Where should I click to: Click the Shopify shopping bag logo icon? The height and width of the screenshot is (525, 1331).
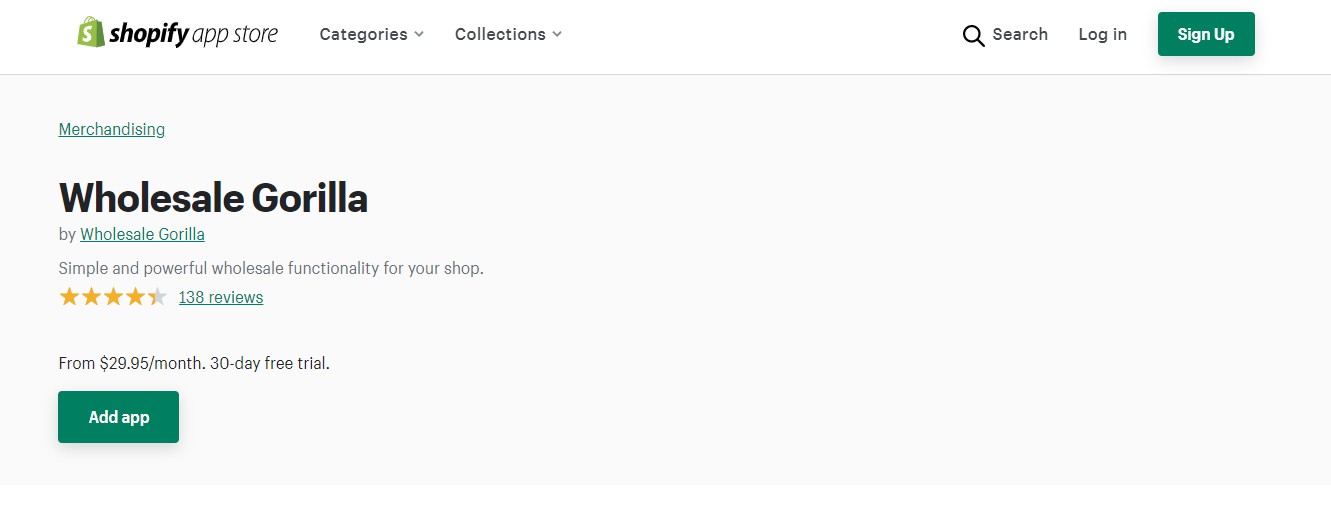point(91,33)
